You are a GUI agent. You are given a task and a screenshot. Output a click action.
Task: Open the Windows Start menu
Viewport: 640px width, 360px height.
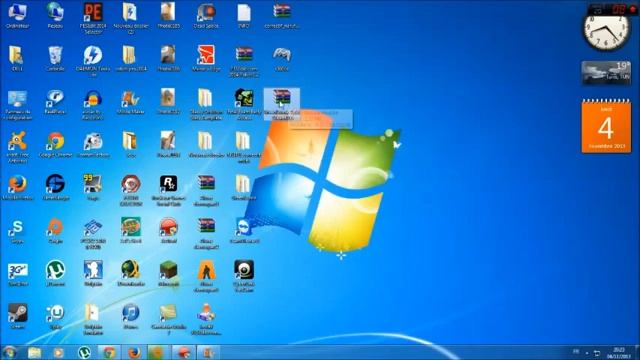tap(9, 352)
